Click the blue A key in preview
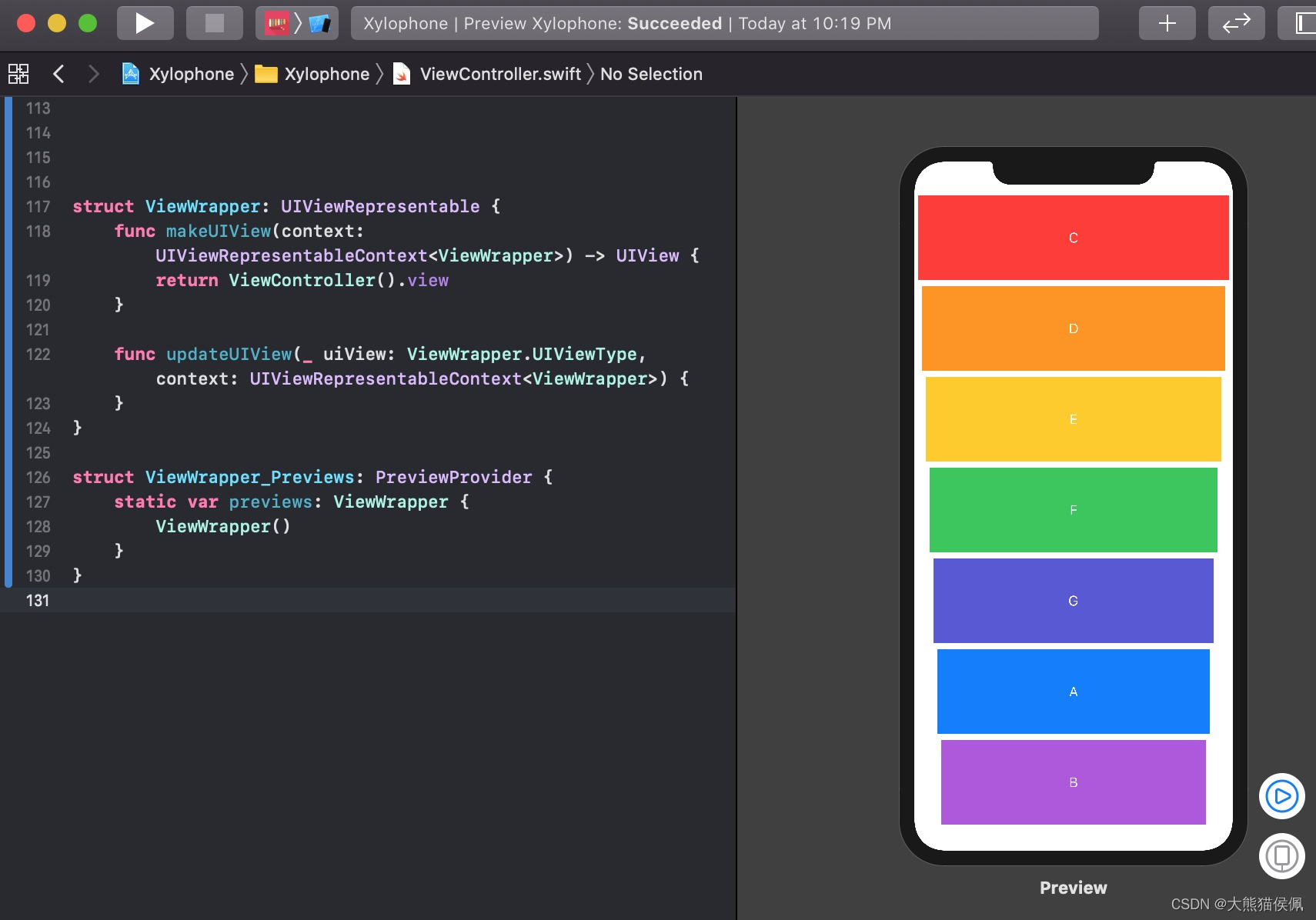The width and height of the screenshot is (1316, 920). 1073,692
